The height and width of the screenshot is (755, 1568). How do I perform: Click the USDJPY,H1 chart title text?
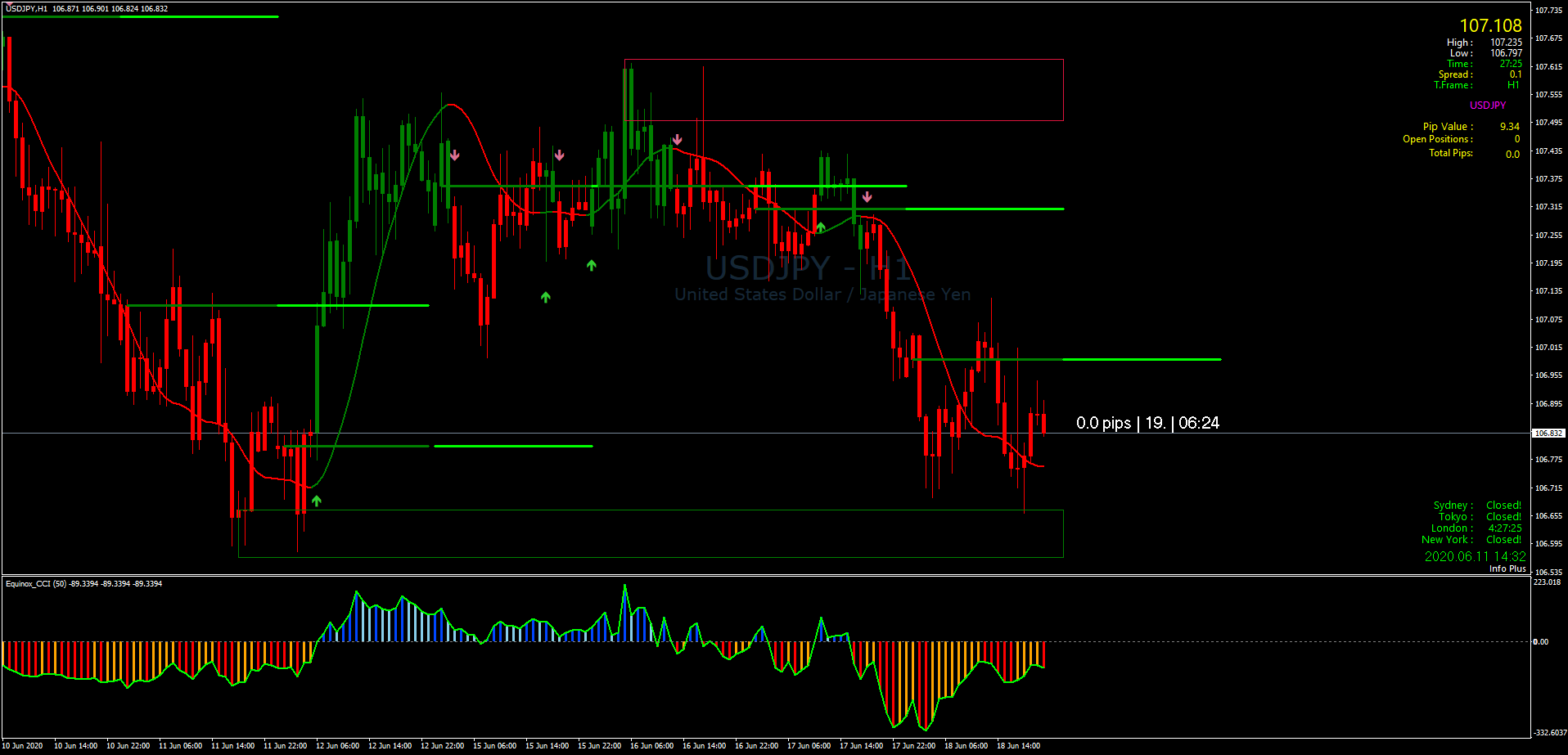tap(27, 9)
